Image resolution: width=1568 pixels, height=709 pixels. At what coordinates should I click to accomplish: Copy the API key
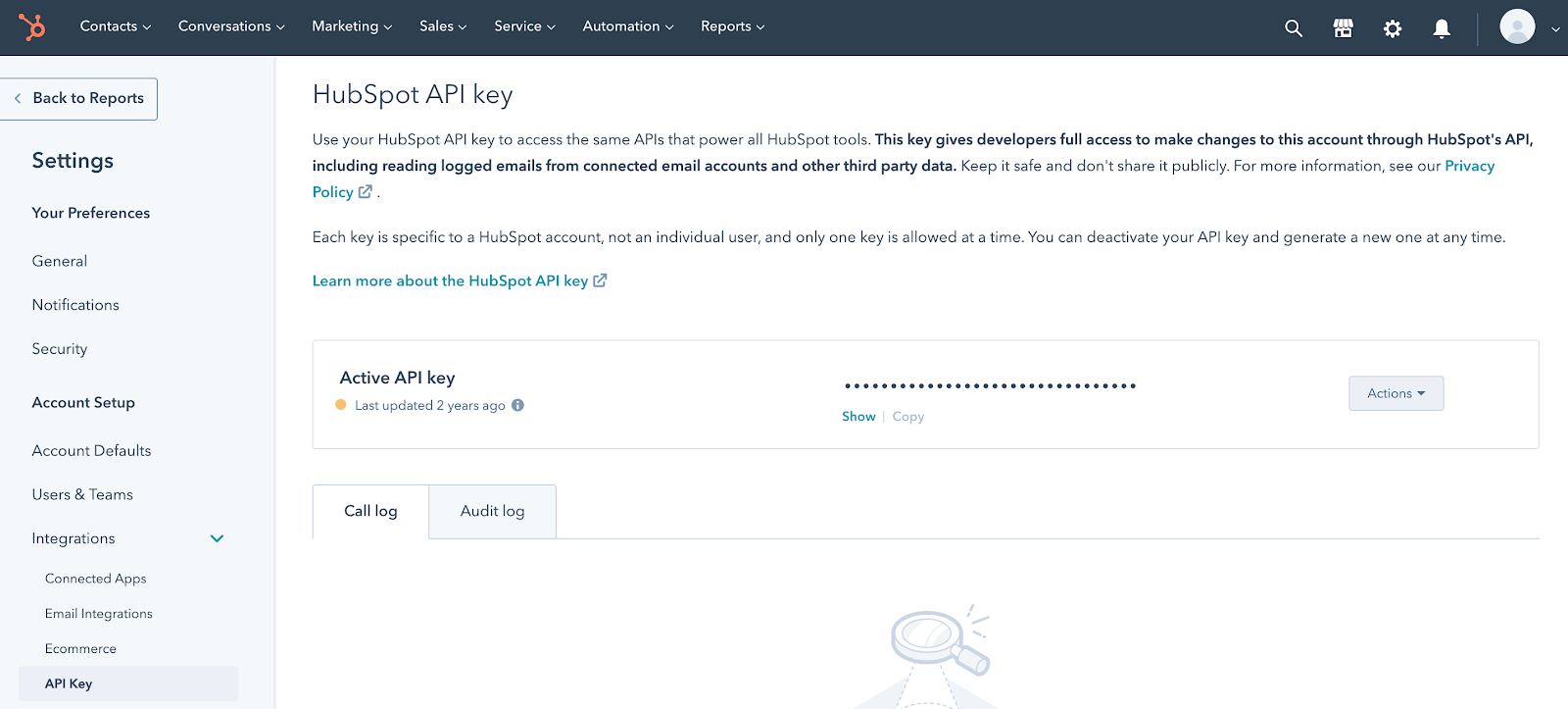click(908, 417)
